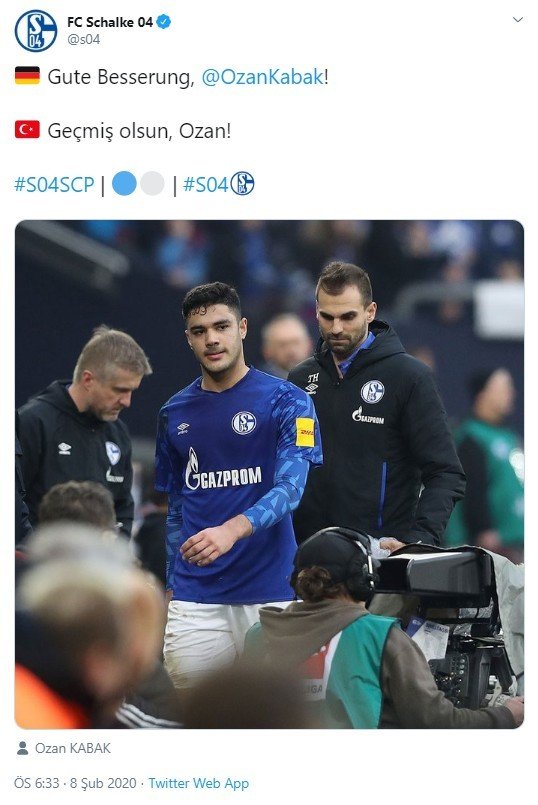This screenshot has height=805, width=538.
Task: Open the Twitter Web App source link
Action: pyautogui.click(x=199, y=783)
